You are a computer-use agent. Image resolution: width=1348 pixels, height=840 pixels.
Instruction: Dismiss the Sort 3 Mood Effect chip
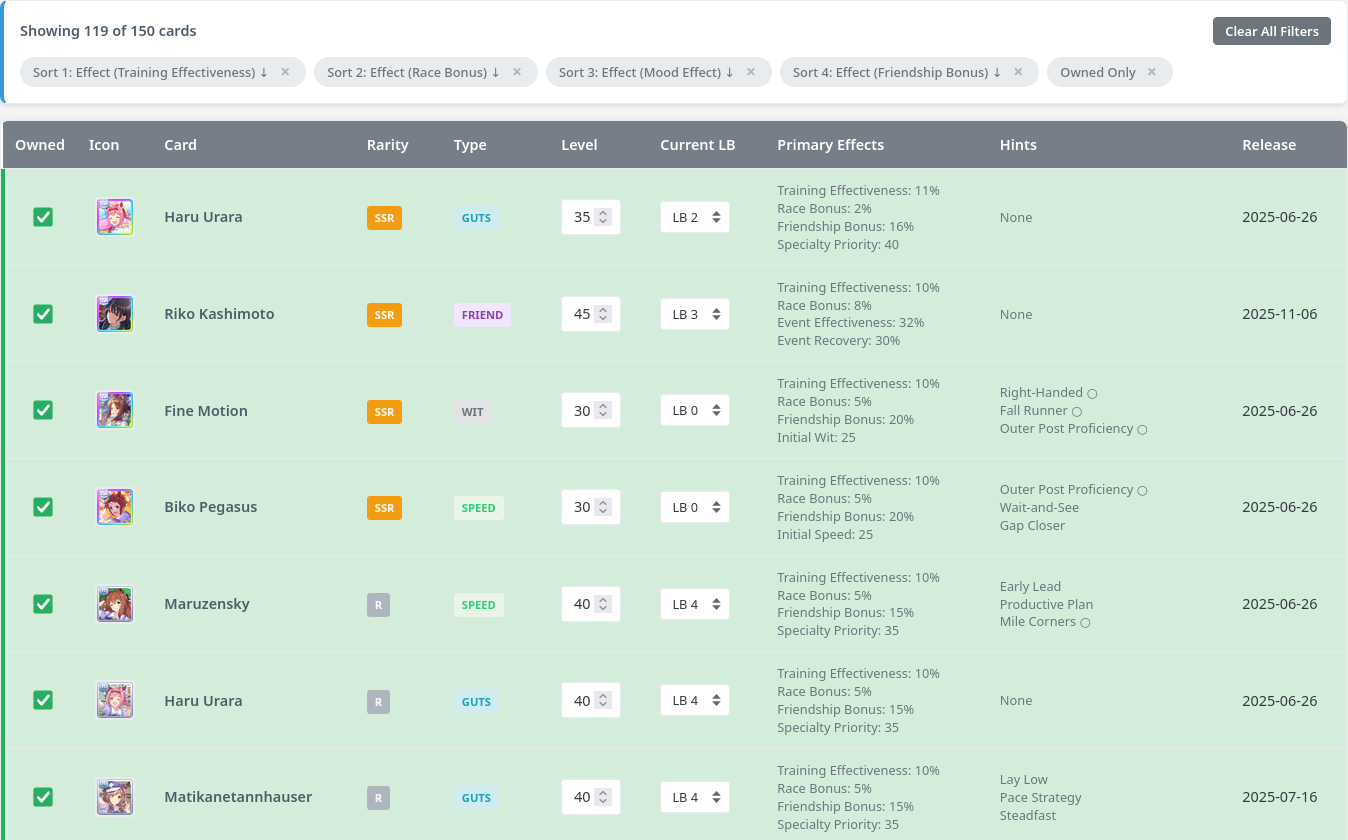coord(751,72)
